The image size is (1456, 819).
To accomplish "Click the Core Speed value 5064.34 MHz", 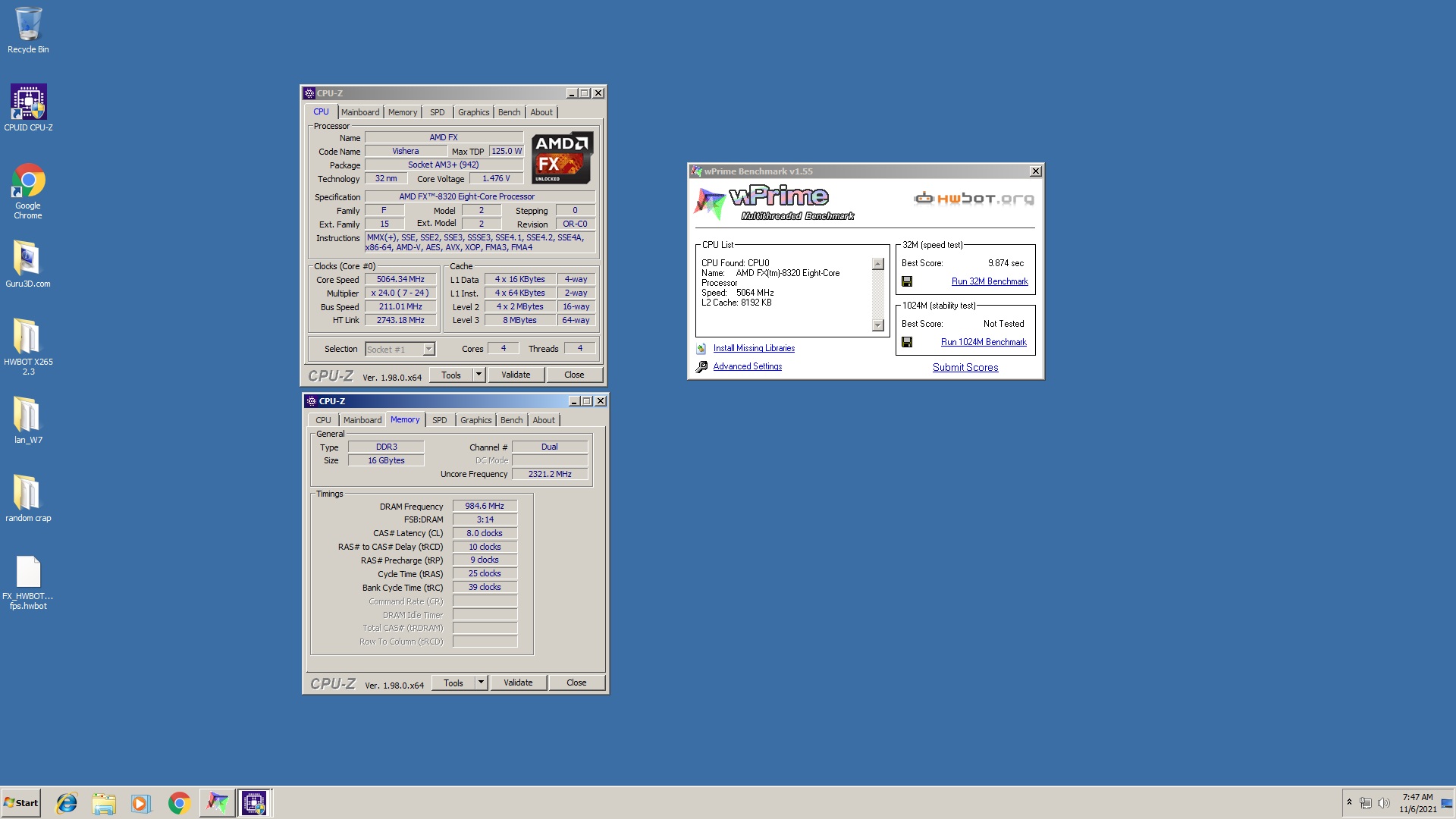I will point(400,279).
